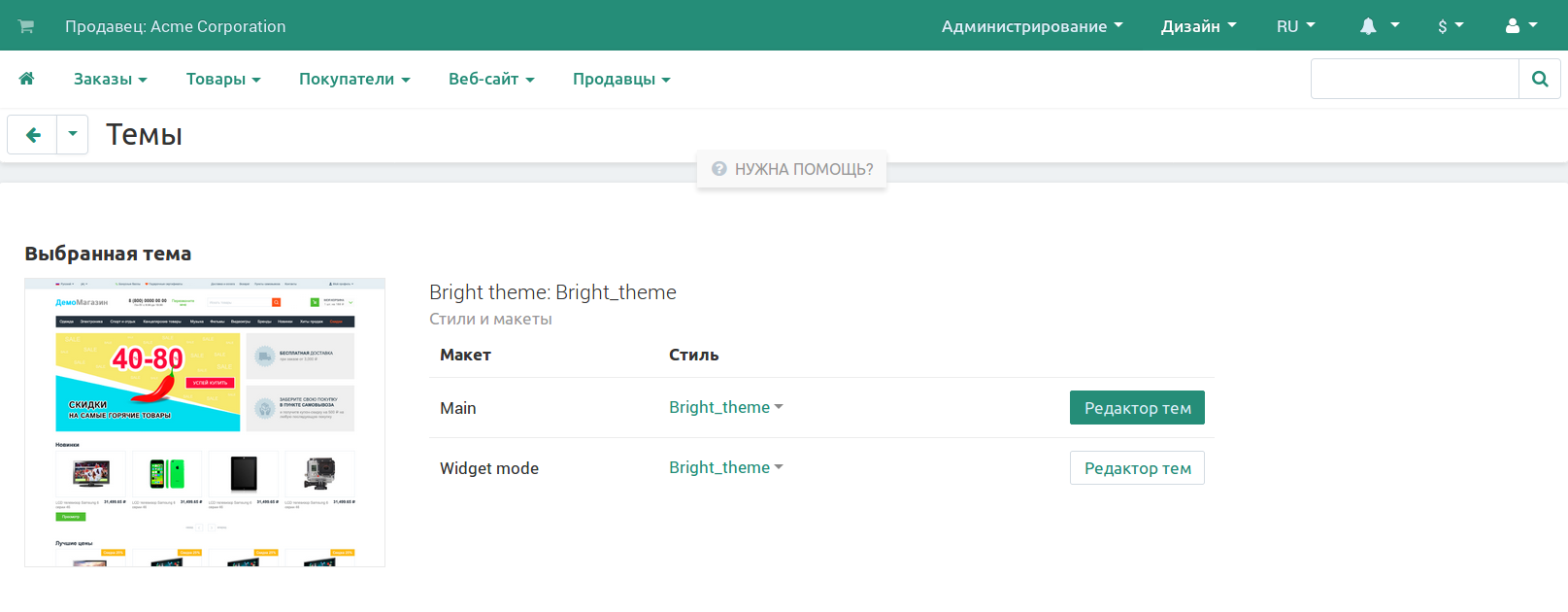This screenshot has width=1568, height=612.
Task: Click the search magnifier button
Action: click(x=1539, y=79)
